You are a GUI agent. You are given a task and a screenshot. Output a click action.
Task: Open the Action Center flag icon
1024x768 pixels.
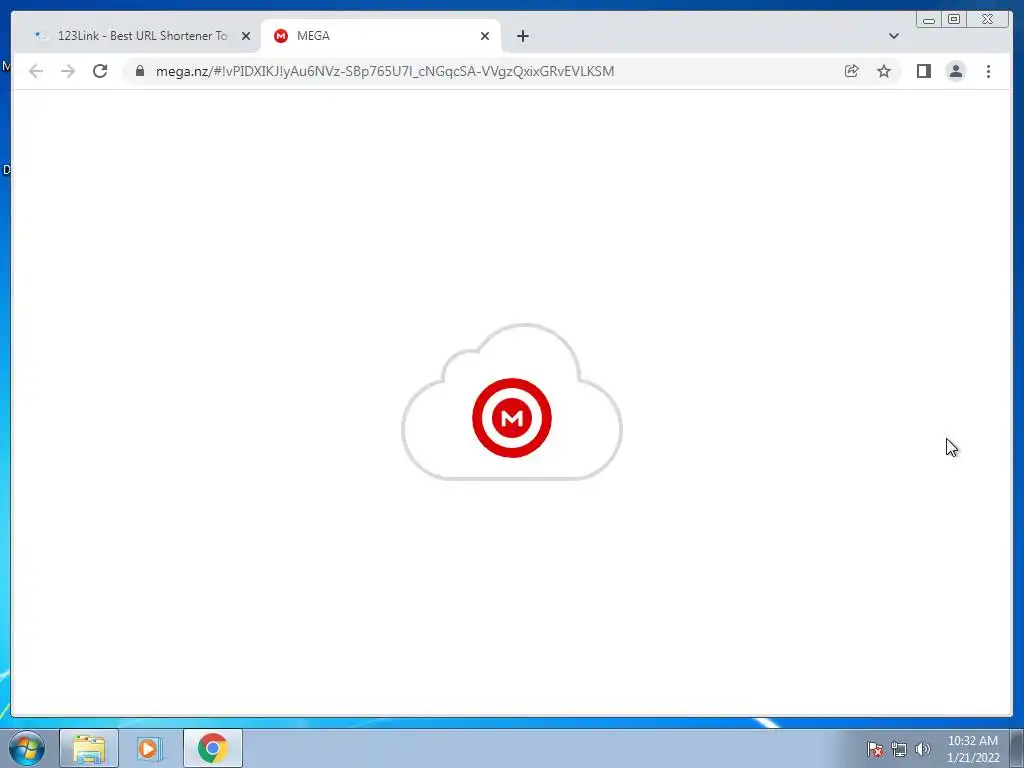point(874,749)
